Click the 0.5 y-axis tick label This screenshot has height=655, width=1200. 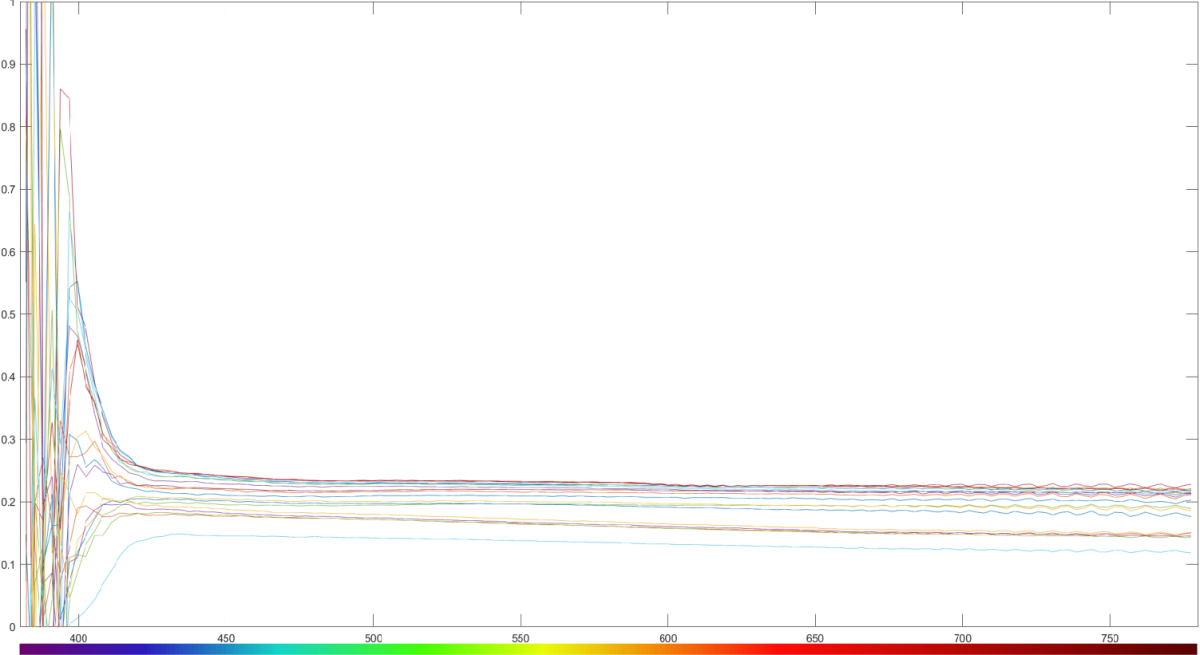coord(9,315)
